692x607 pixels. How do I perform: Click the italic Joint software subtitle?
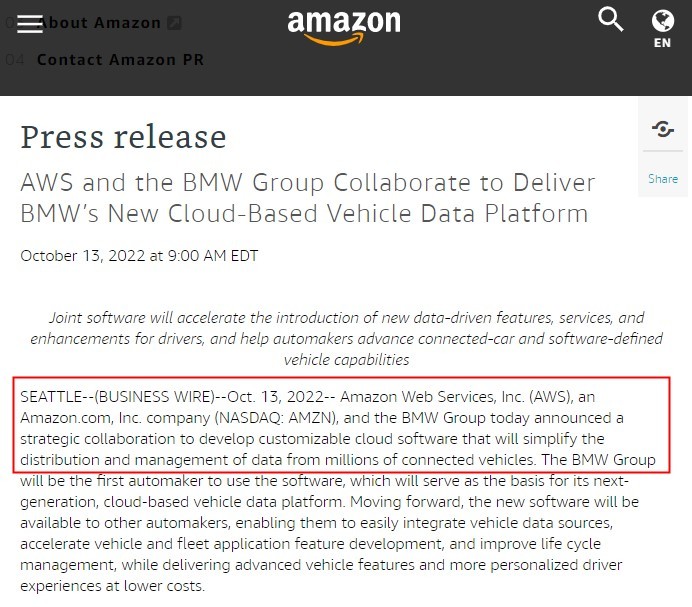(346, 339)
